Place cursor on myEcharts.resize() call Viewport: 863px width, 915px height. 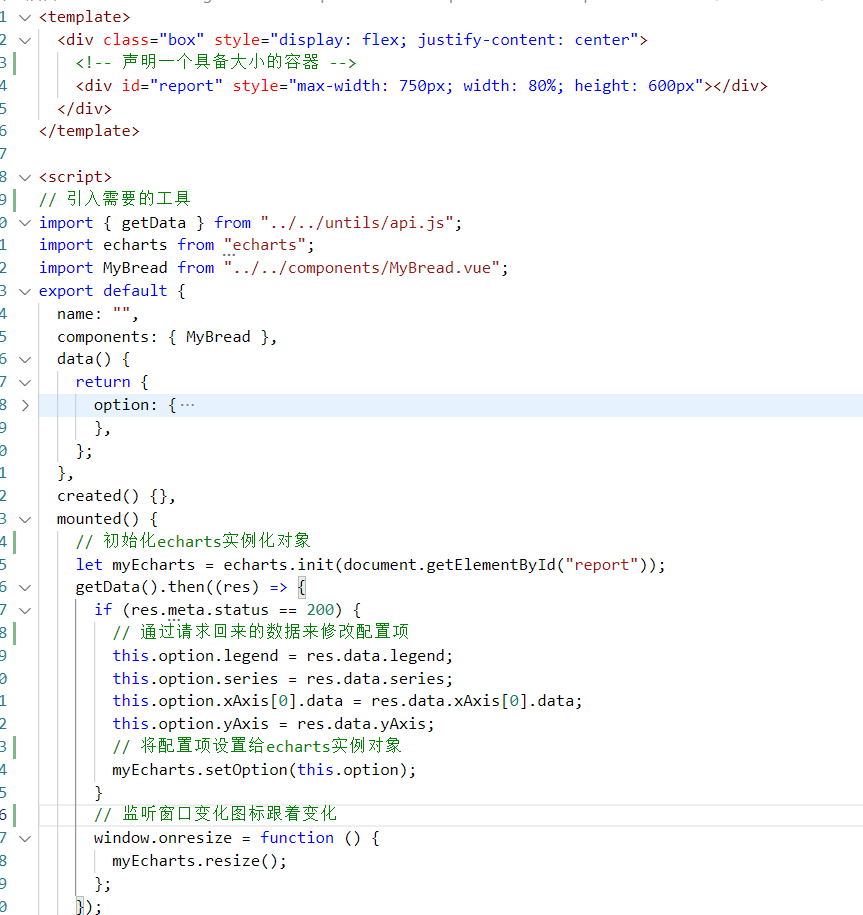tap(199, 861)
